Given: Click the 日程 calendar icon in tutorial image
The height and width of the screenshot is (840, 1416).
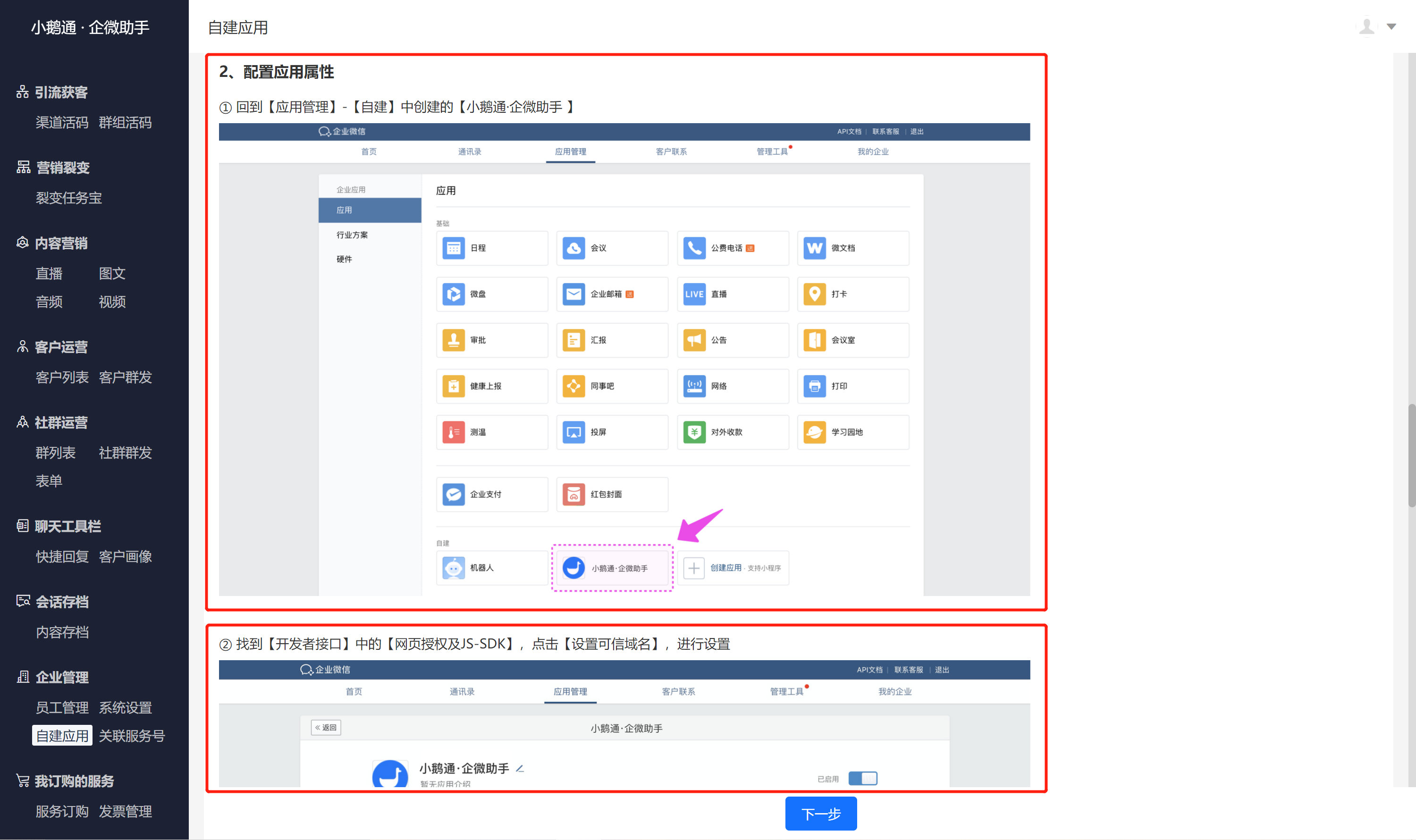Looking at the screenshot, I should (454, 248).
